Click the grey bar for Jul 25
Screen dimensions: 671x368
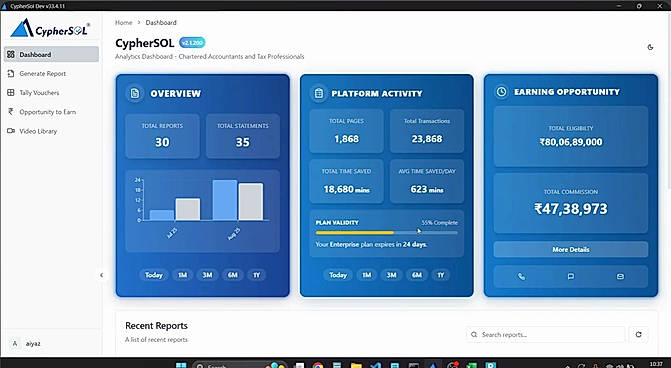click(187, 209)
